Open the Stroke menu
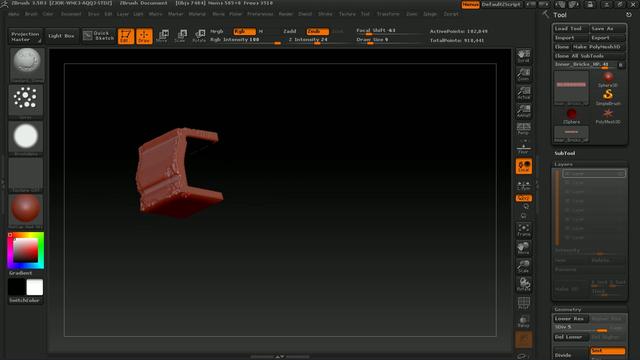640x360 pixels. [325, 14]
